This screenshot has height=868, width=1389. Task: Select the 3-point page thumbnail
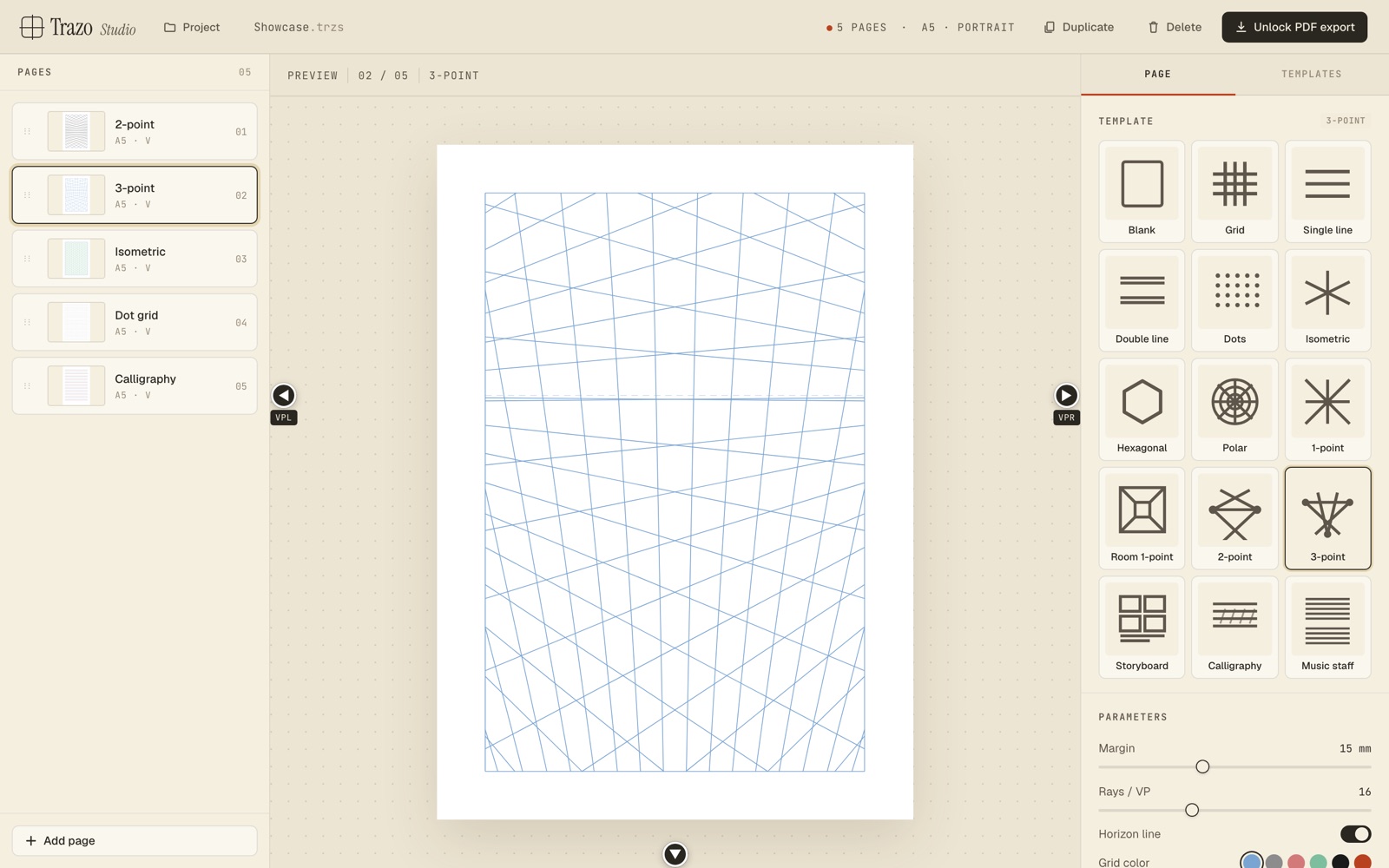tap(76, 195)
